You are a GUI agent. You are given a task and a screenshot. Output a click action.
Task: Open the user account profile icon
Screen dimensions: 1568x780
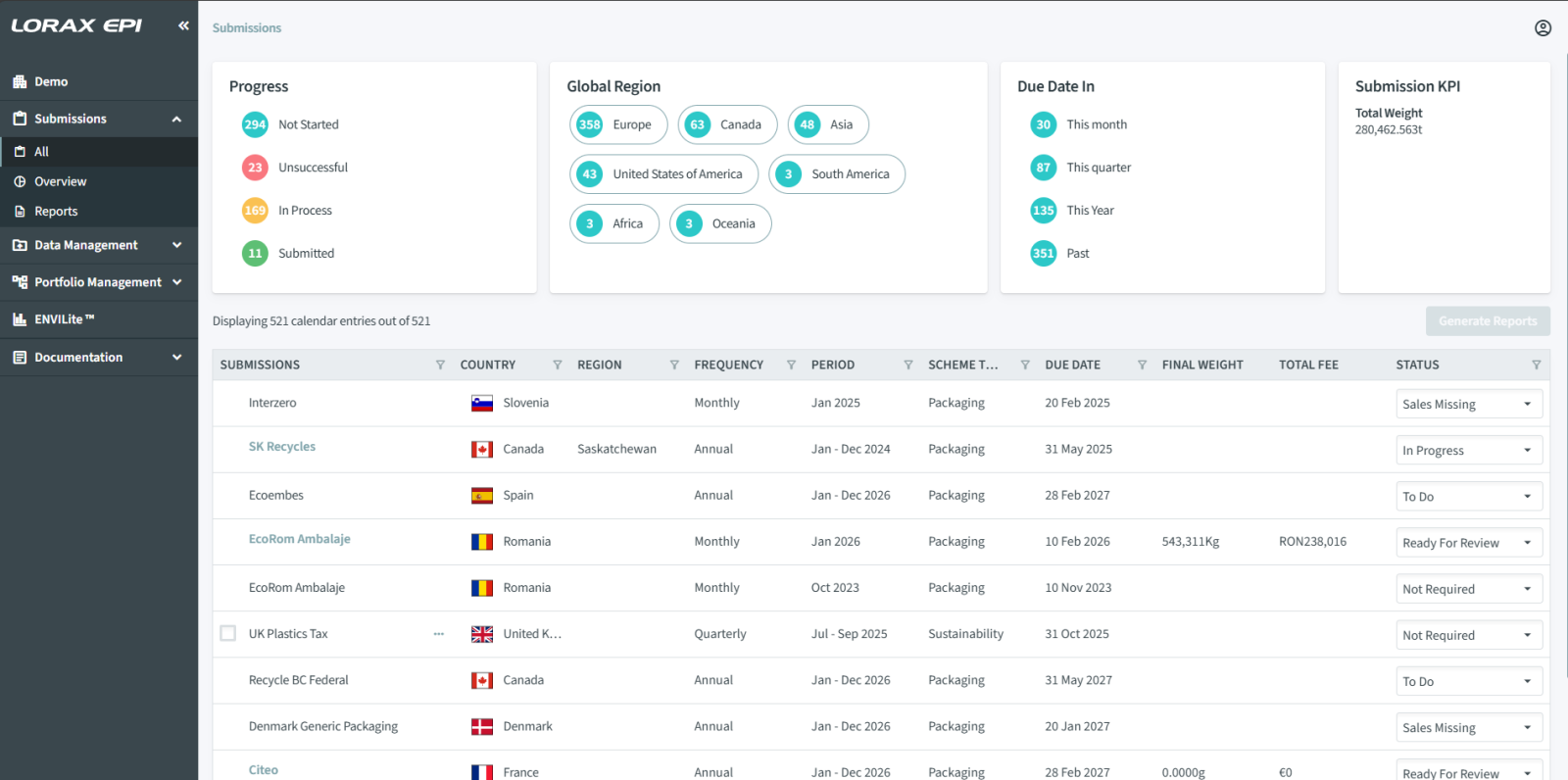[x=1543, y=28]
